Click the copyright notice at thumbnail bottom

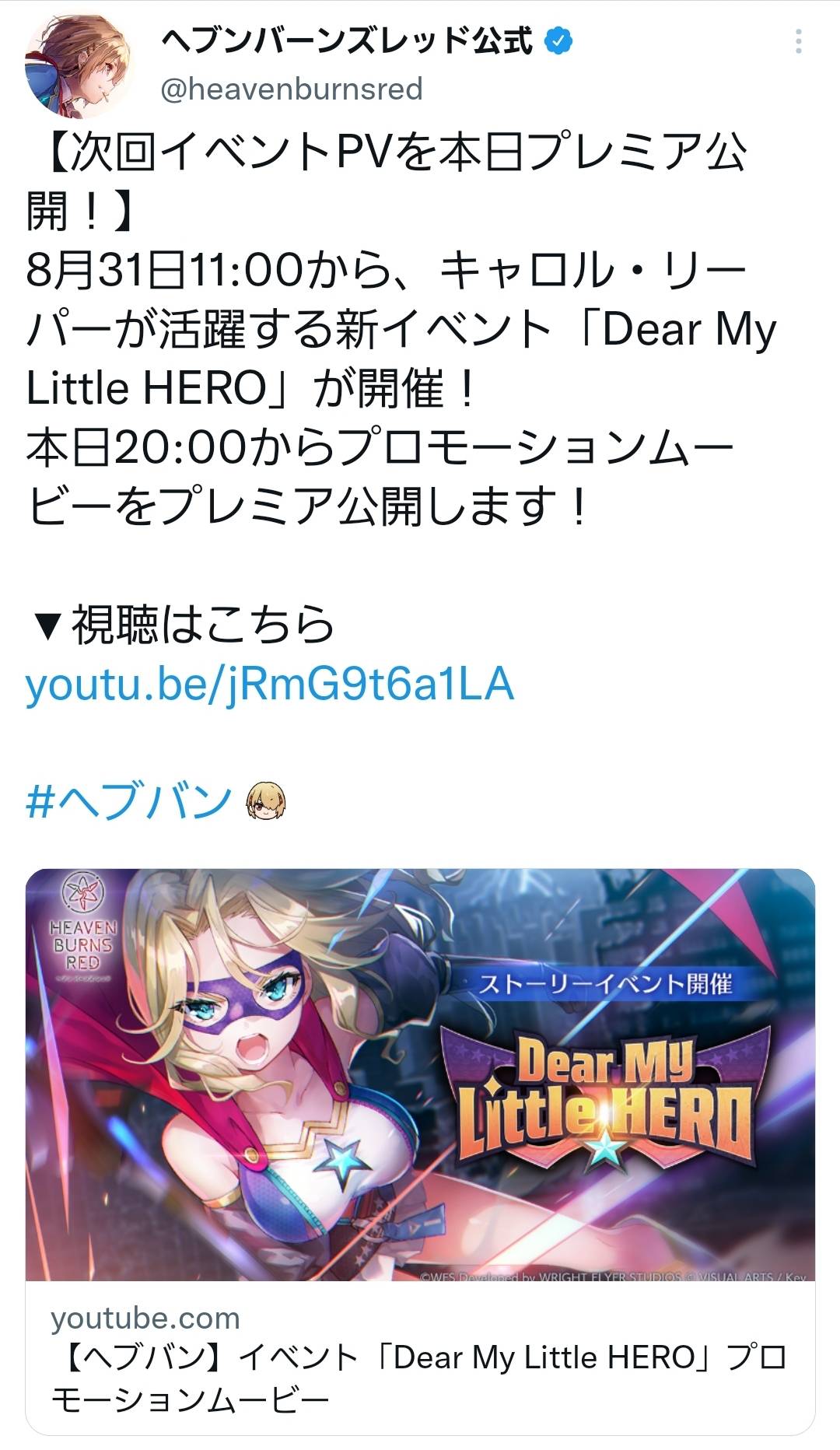tap(613, 1277)
